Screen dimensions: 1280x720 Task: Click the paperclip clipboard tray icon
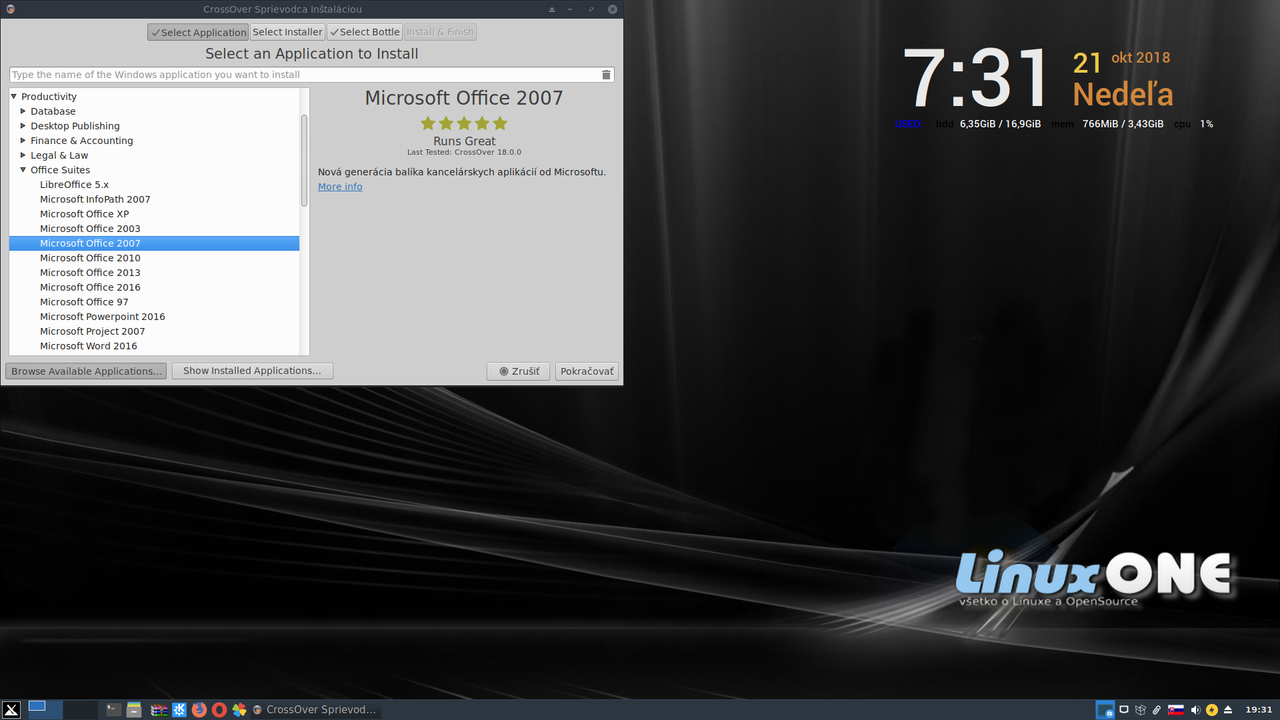1157,710
